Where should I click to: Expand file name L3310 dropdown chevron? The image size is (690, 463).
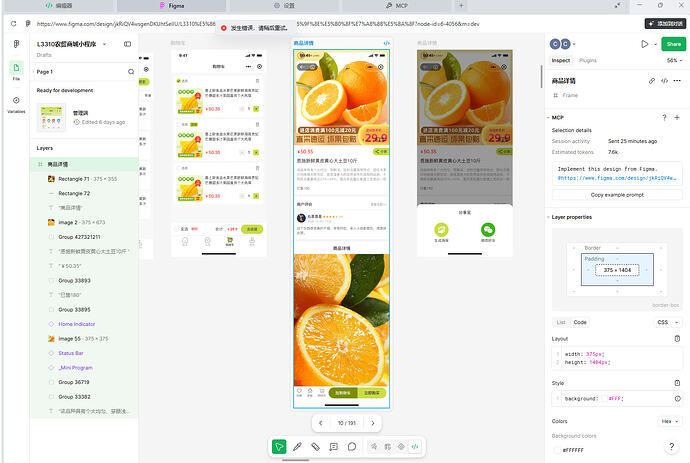tap(105, 44)
